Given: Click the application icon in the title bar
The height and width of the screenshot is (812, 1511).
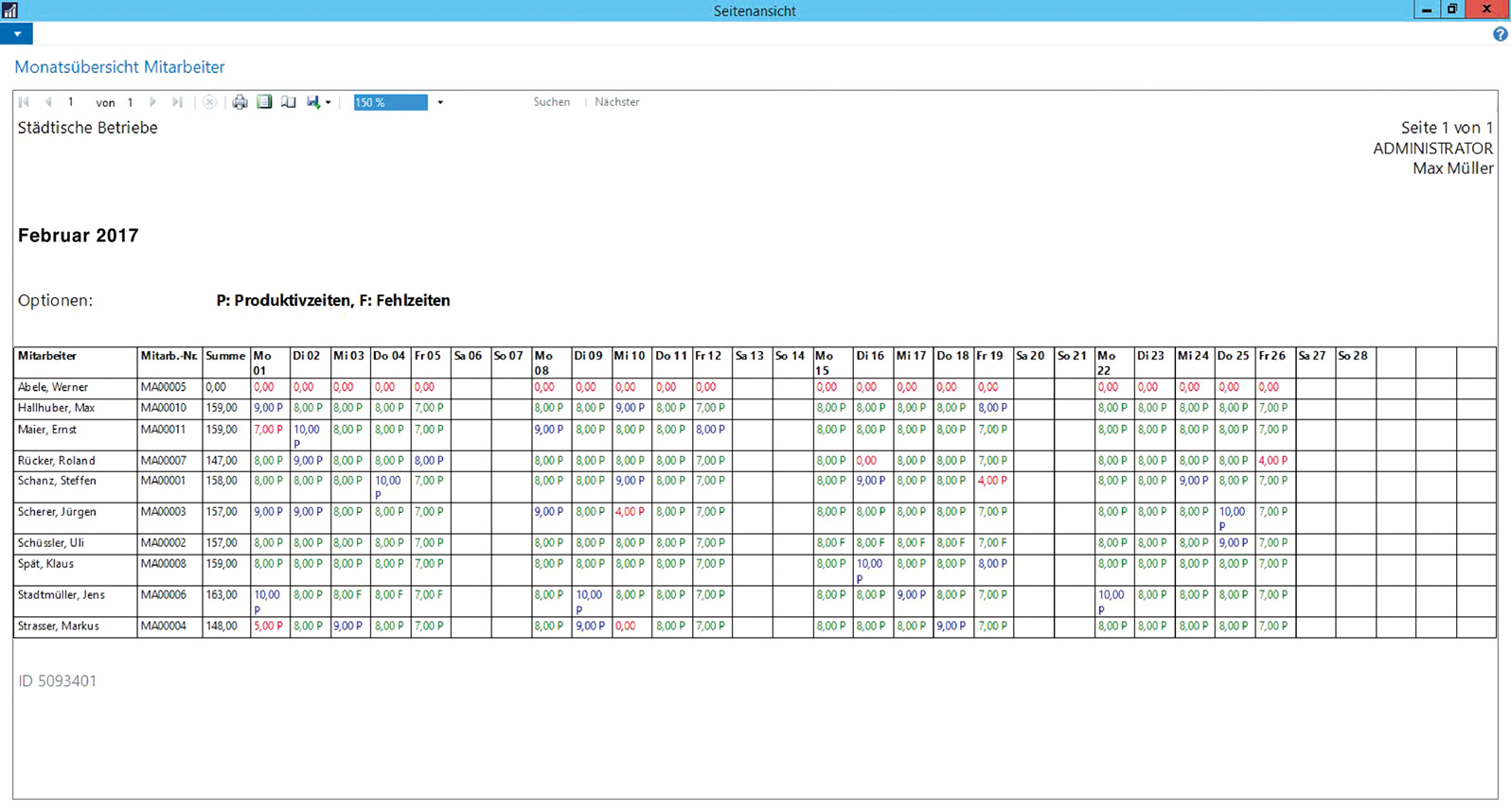Looking at the screenshot, I should click(9, 9).
